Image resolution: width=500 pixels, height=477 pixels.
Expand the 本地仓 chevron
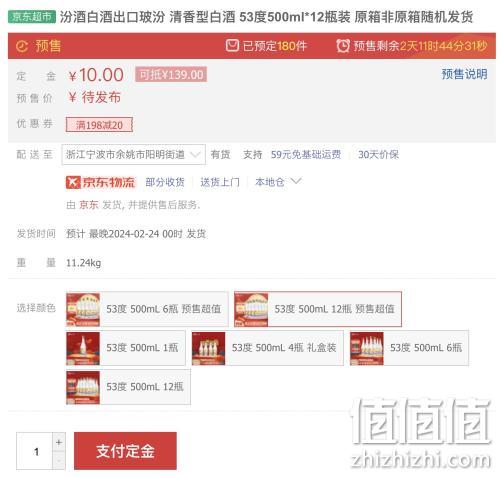[296, 181]
